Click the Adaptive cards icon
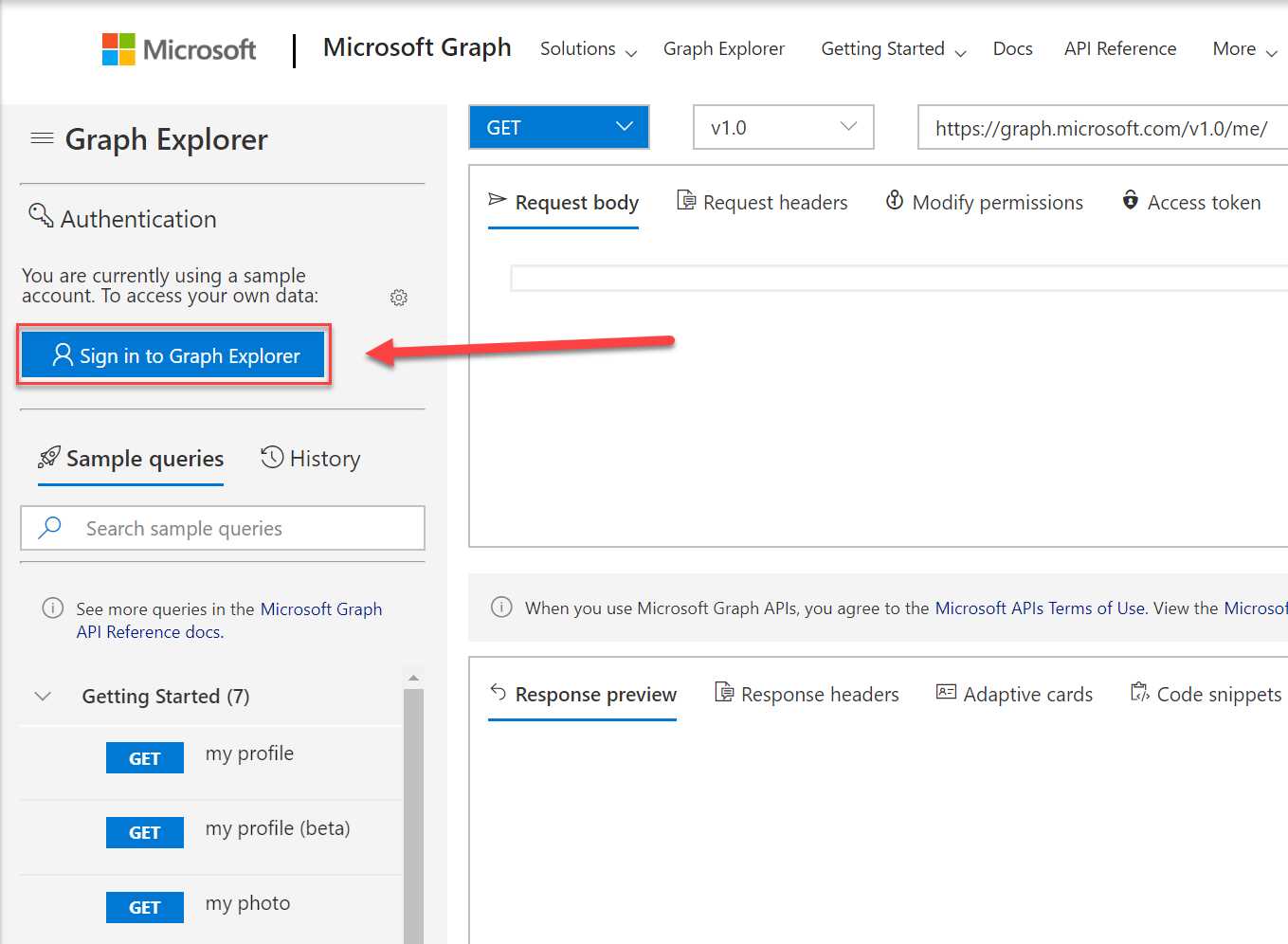 946,692
